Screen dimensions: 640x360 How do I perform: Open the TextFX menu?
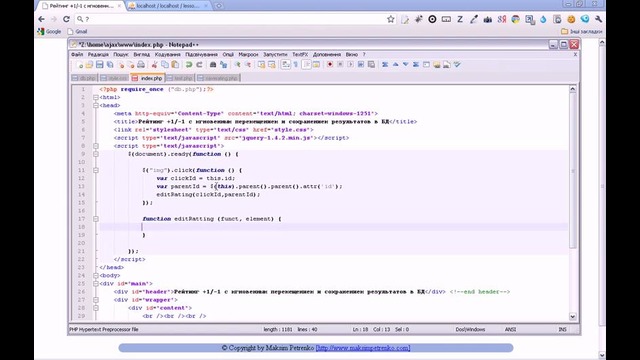pyautogui.click(x=300, y=54)
